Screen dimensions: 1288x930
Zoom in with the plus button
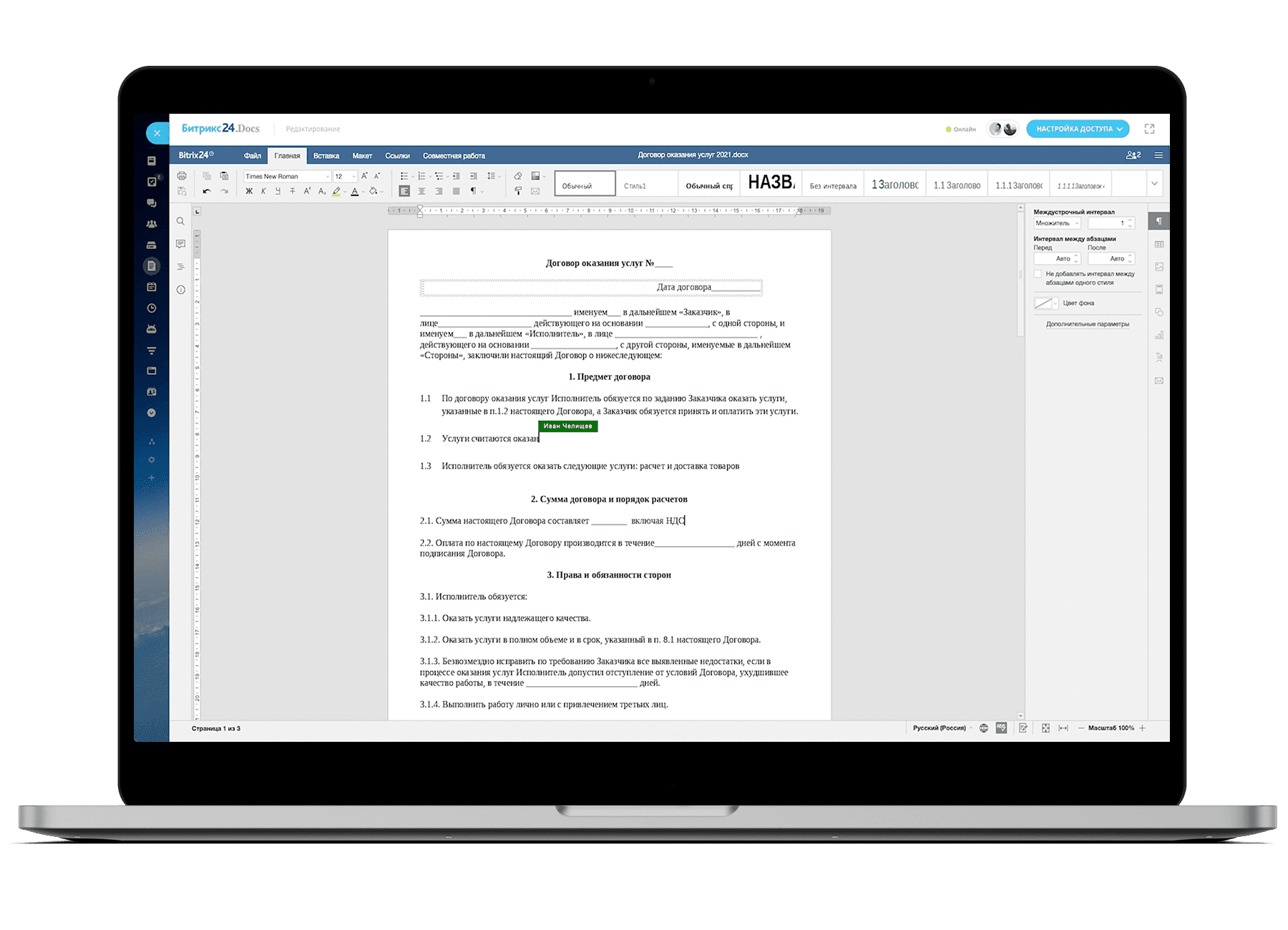click(x=1143, y=728)
